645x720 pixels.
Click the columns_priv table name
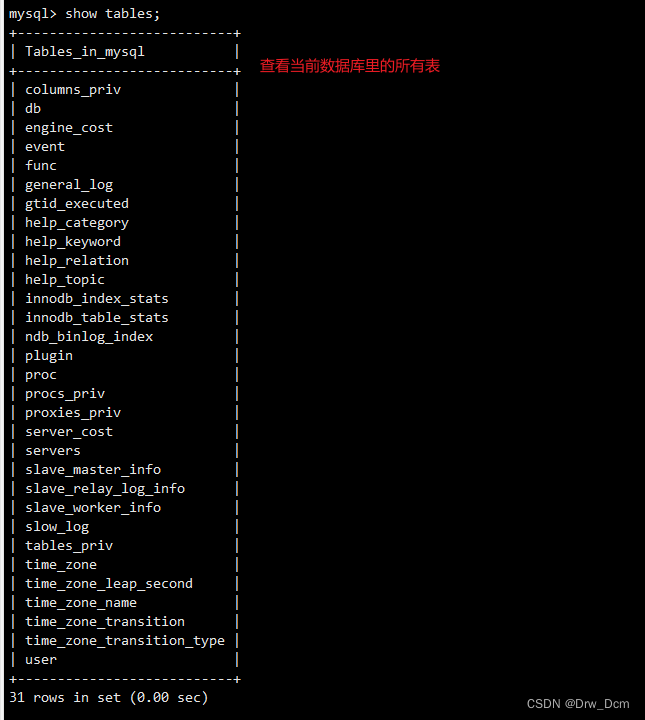(x=73, y=89)
